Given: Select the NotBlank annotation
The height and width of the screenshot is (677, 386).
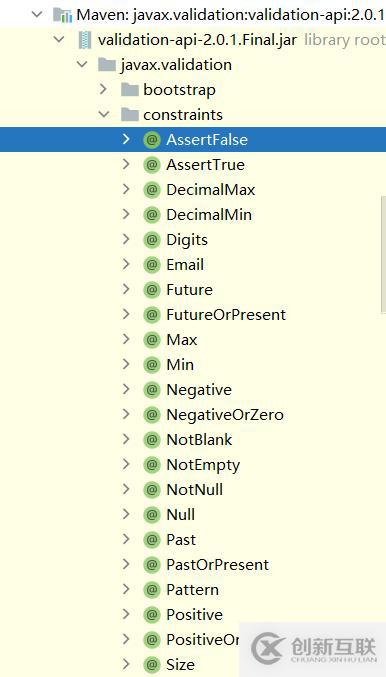Looking at the screenshot, I should [199, 440].
